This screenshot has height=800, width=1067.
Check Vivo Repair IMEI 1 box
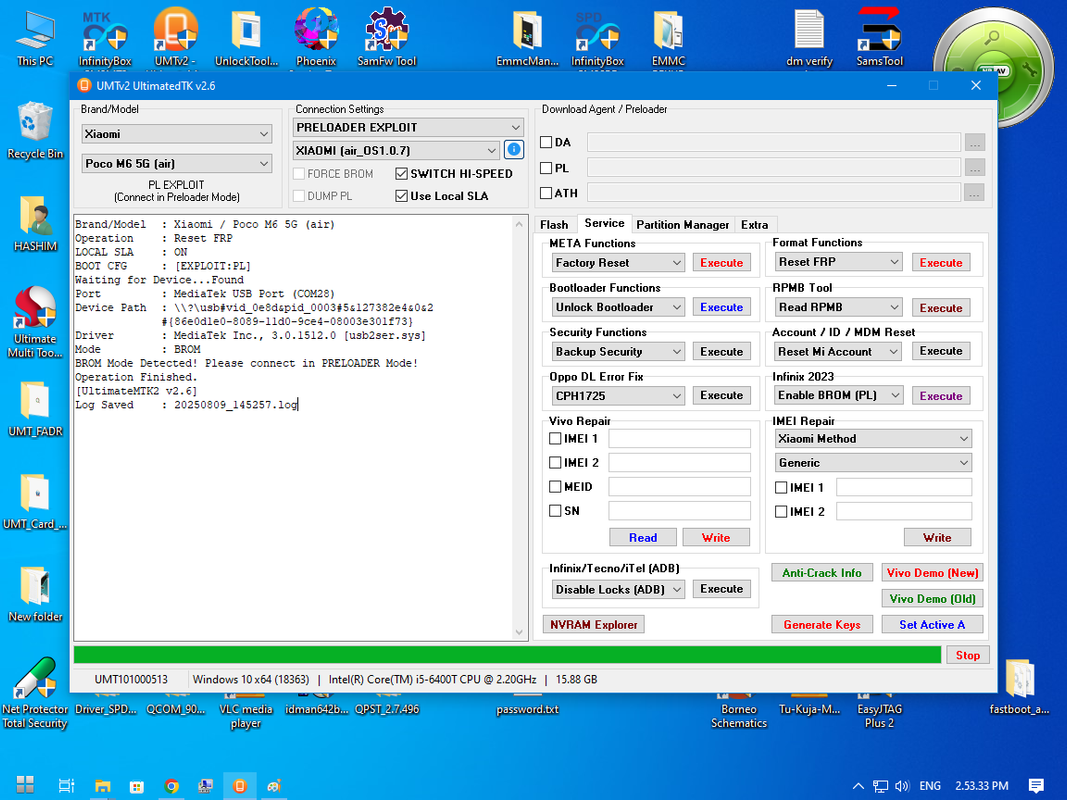555,439
